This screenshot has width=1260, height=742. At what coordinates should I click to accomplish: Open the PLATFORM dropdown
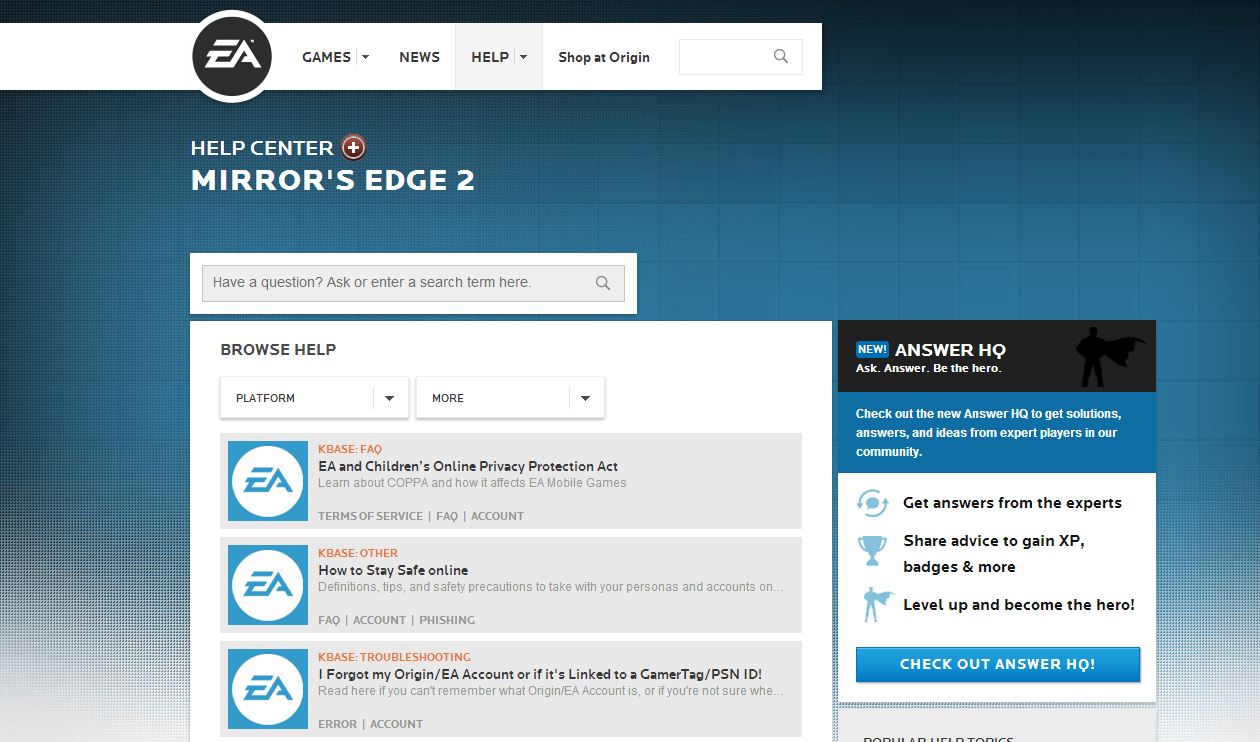[x=314, y=398]
